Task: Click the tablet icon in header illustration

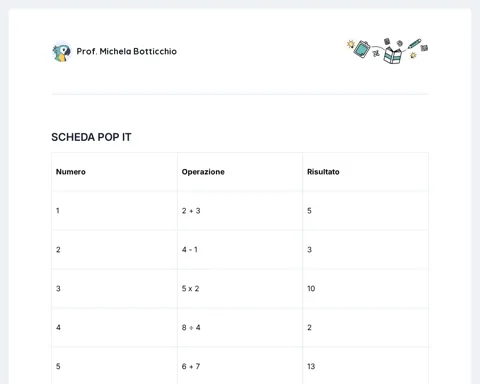Action: (x=362, y=49)
